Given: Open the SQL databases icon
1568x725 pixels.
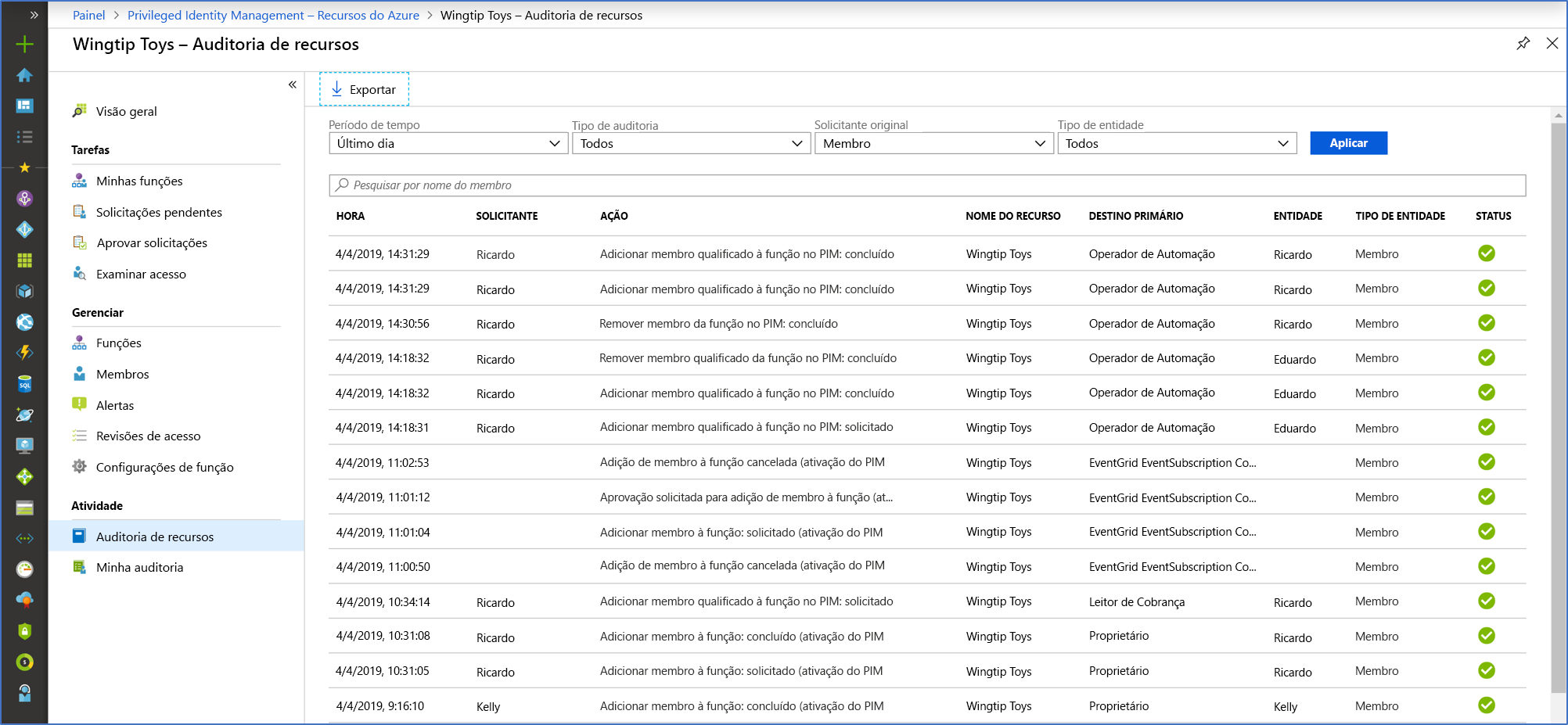Looking at the screenshot, I should point(25,384).
